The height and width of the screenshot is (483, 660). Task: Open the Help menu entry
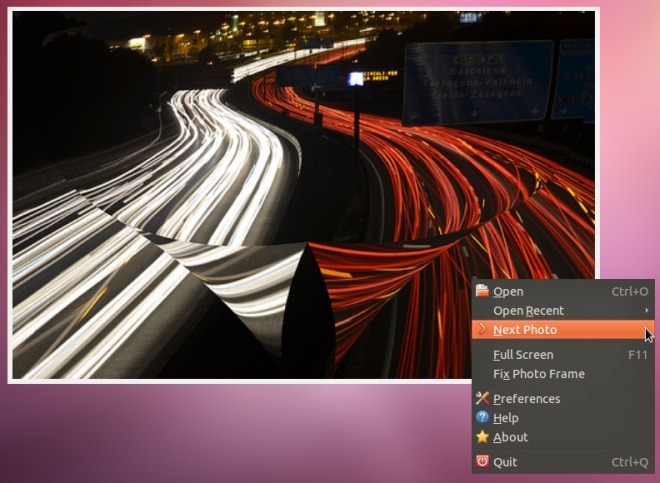pos(563,418)
